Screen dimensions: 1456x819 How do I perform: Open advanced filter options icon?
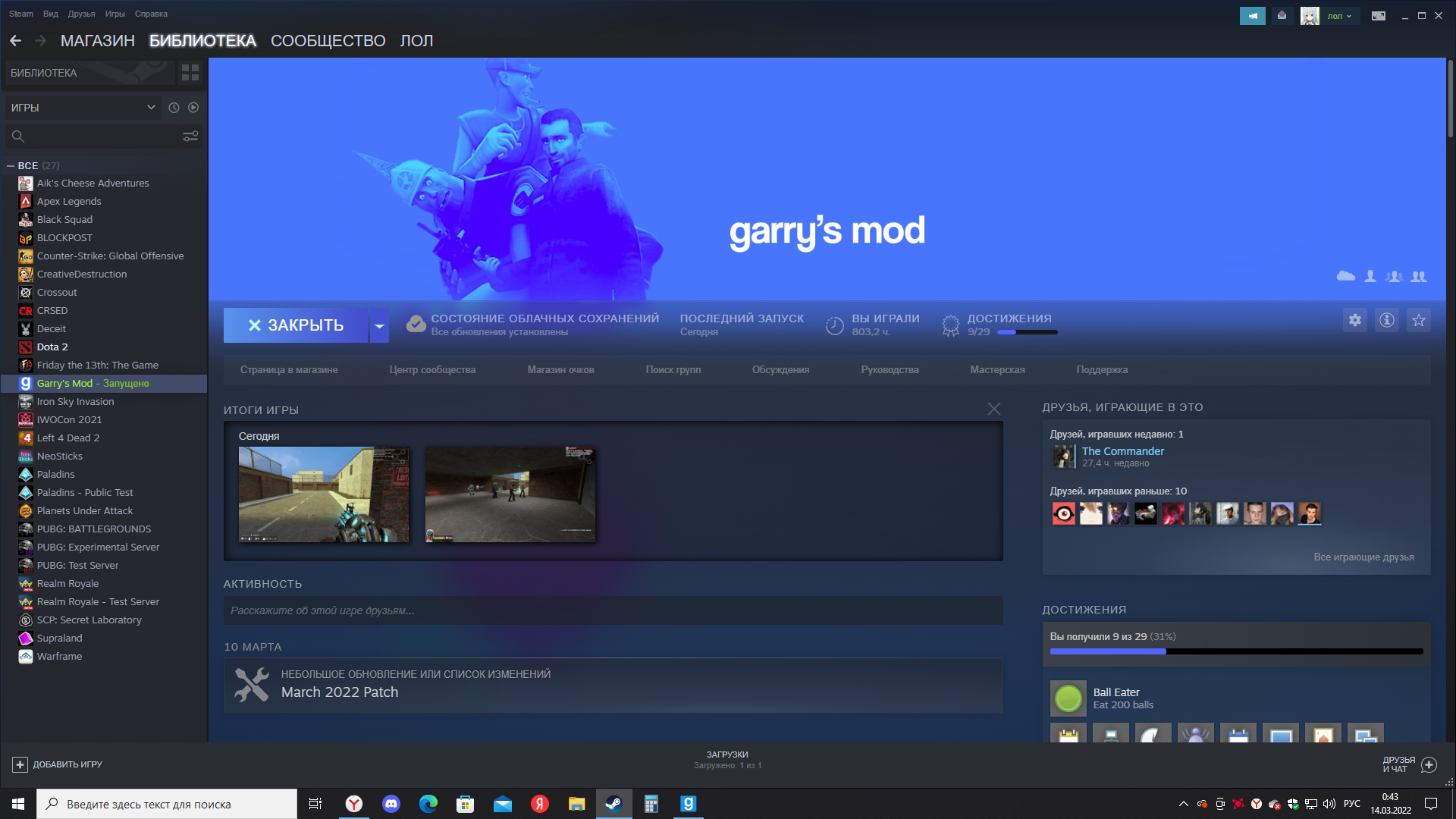190,136
